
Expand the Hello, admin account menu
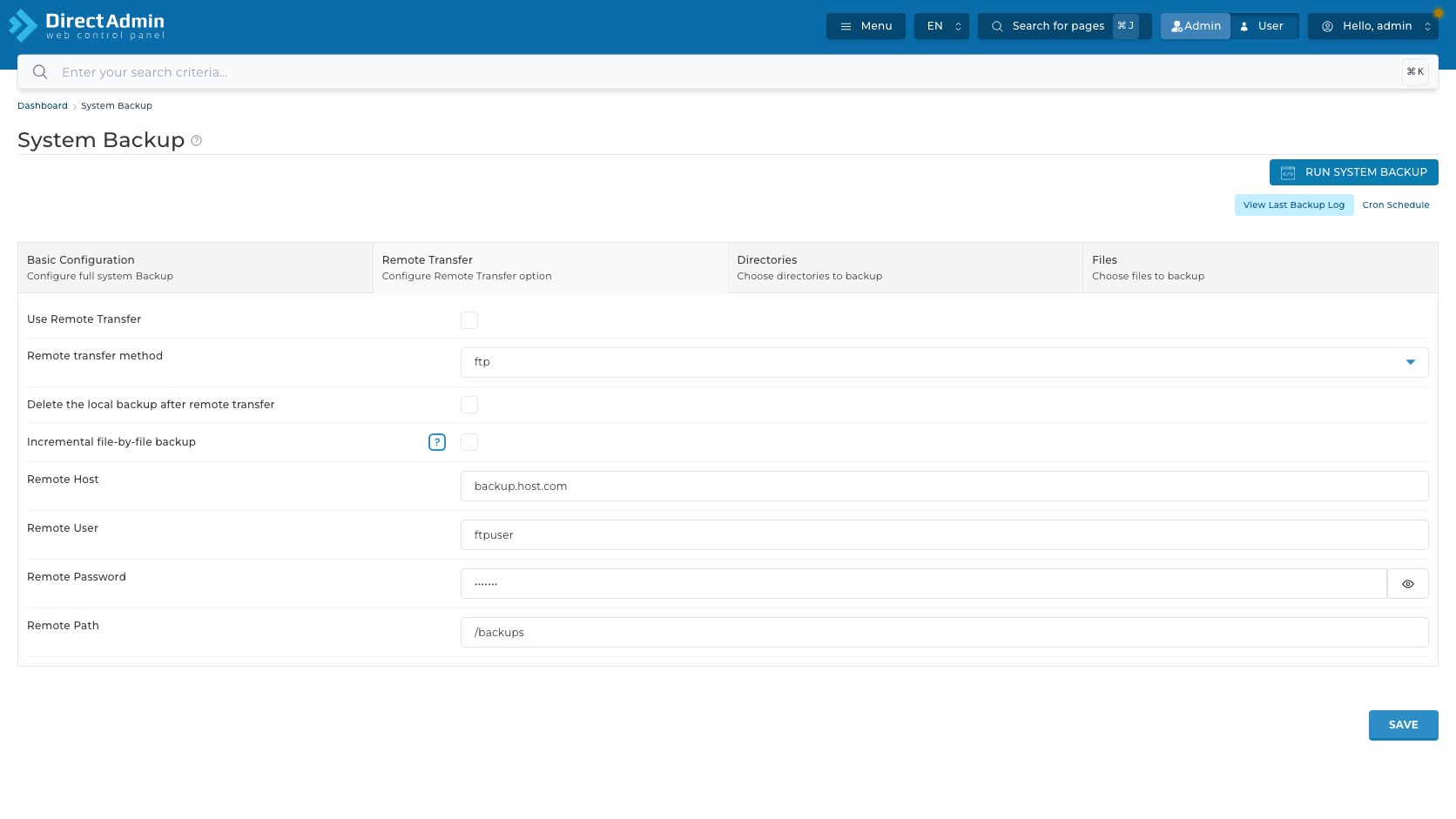point(1372,26)
